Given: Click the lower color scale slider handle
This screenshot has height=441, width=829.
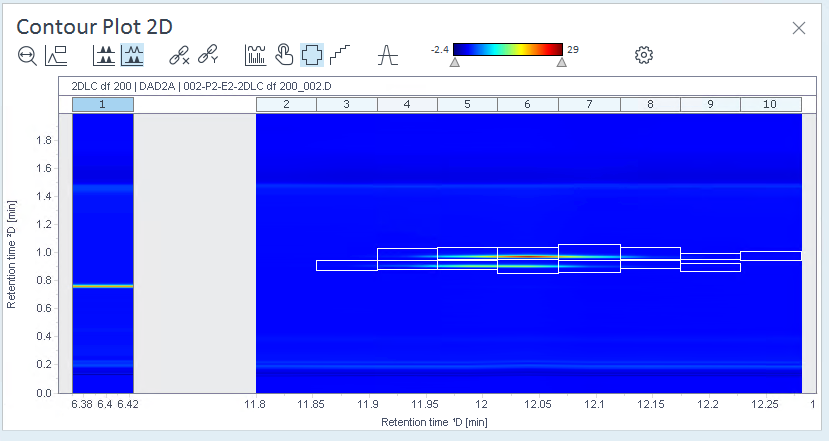Looking at the screenshot, I should click(455, 62).
